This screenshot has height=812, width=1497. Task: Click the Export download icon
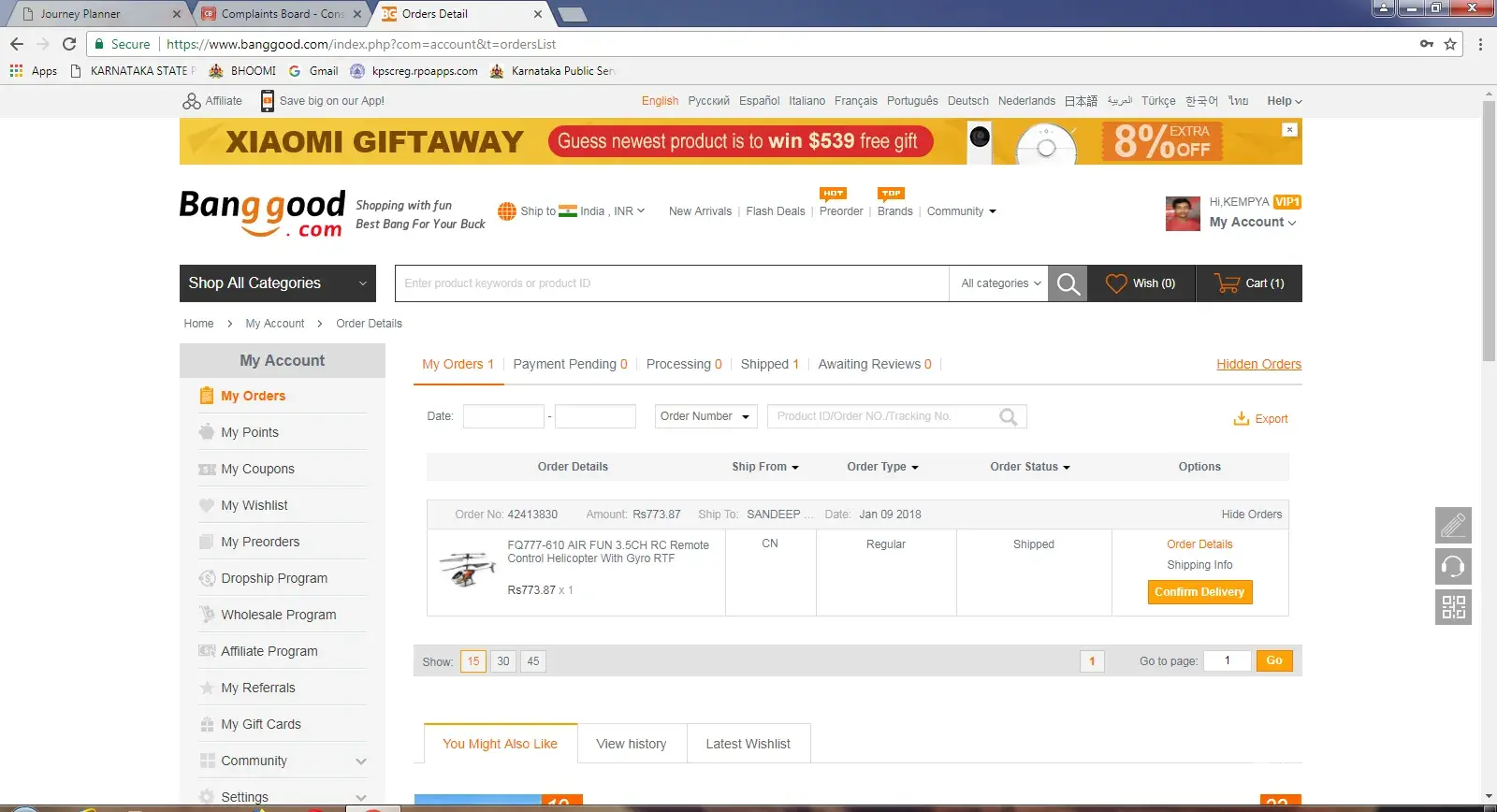(x=1242, y=418)
